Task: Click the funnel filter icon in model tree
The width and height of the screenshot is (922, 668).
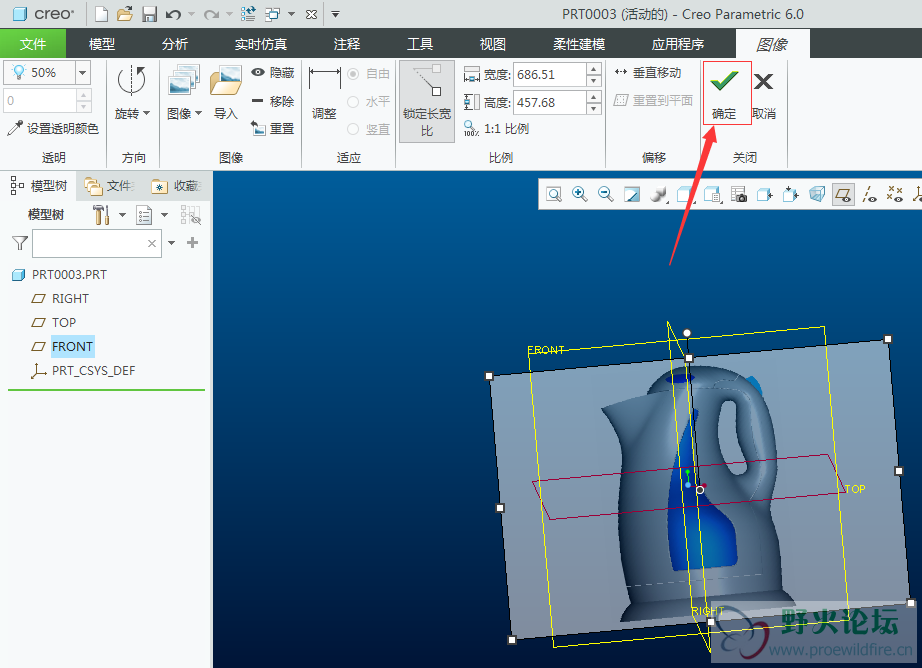Action: 20,243
